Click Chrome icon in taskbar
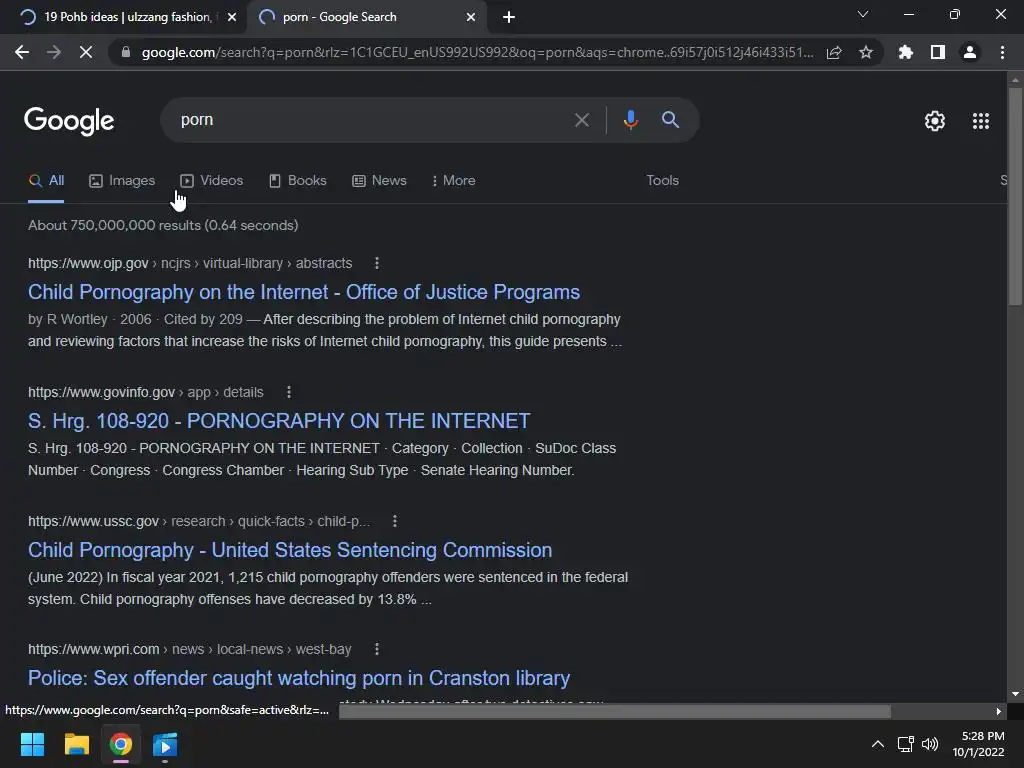The width and height of the screenshot is (1024, 768). point(121,744)
